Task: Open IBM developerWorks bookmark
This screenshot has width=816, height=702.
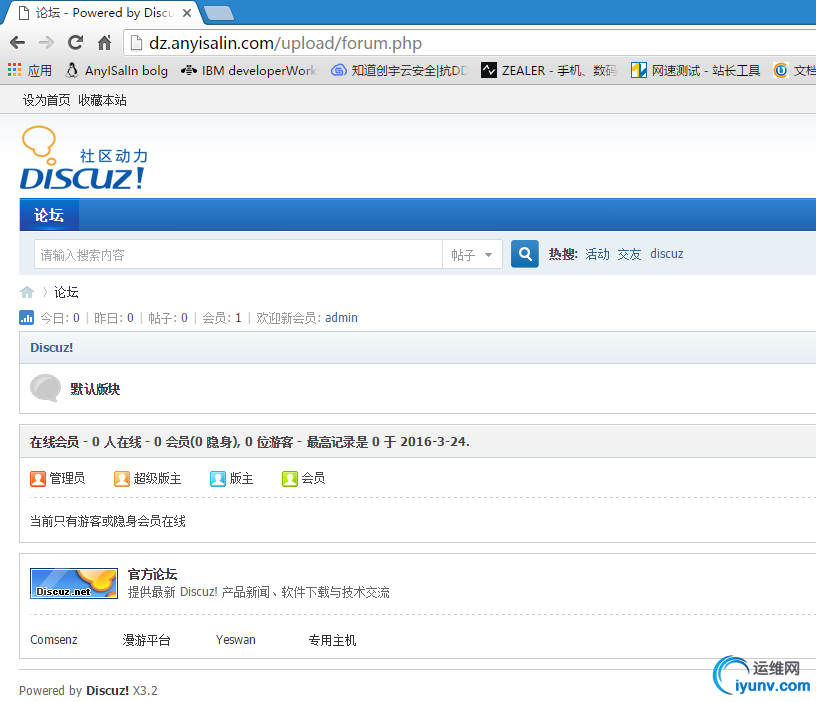Action: coord(249,70)
